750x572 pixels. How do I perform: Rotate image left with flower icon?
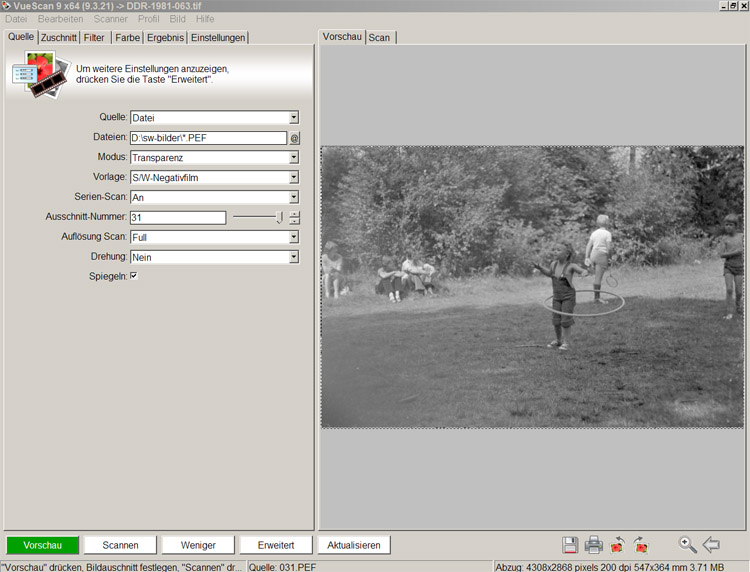click(x=618, y=545)
